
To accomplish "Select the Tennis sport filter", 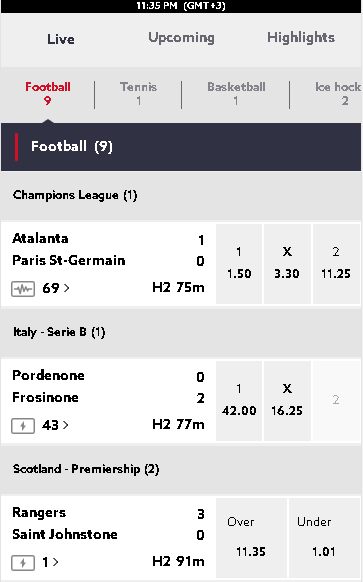I will pos(138,94).
